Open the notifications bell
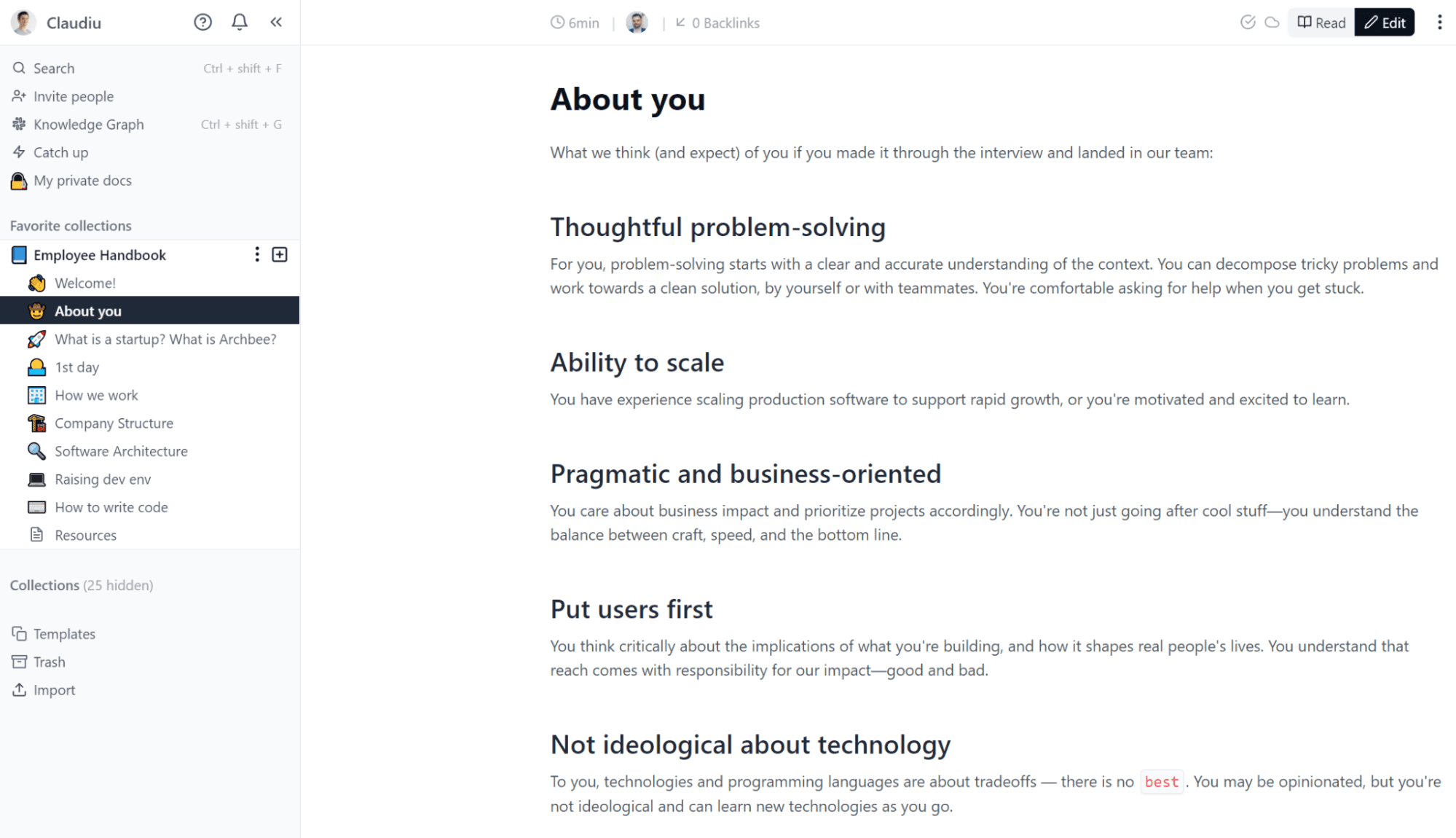This screenshot has height=838, width=1456. [239, 22]
